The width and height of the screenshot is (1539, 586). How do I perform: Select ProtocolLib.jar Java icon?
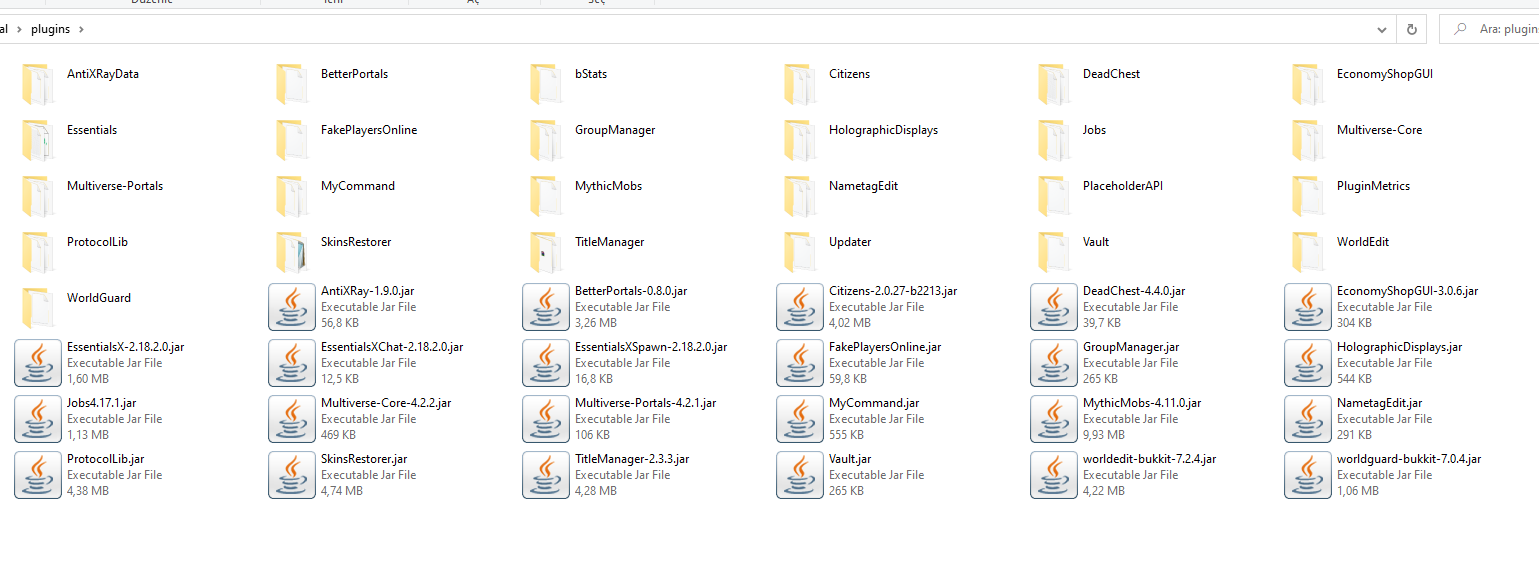[x=37, y=475]
